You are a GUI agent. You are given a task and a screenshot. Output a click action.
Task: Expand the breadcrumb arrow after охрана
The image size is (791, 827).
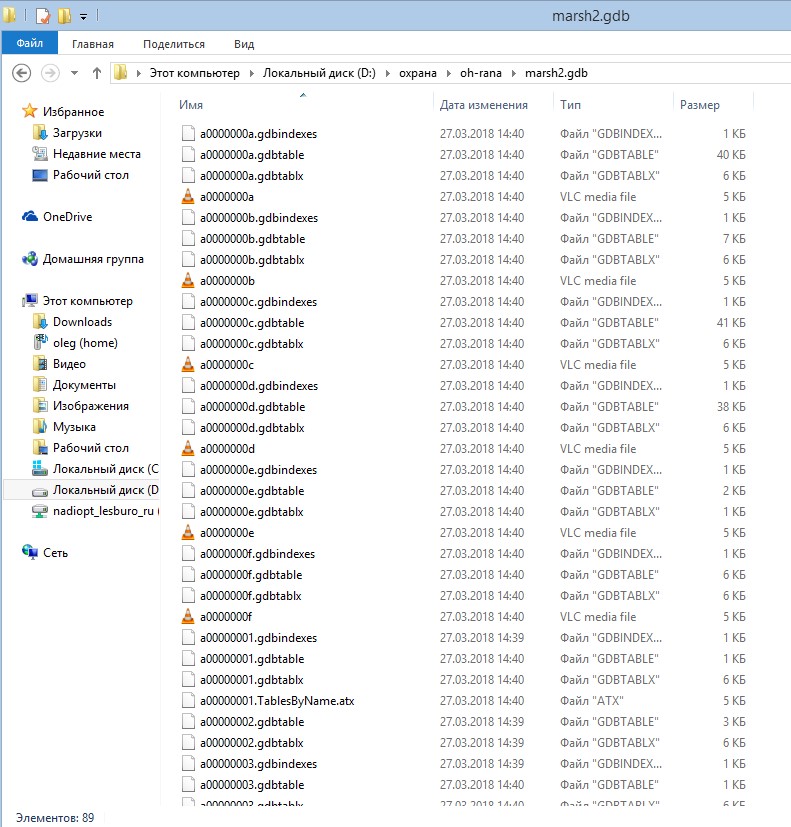click(449, 73)
